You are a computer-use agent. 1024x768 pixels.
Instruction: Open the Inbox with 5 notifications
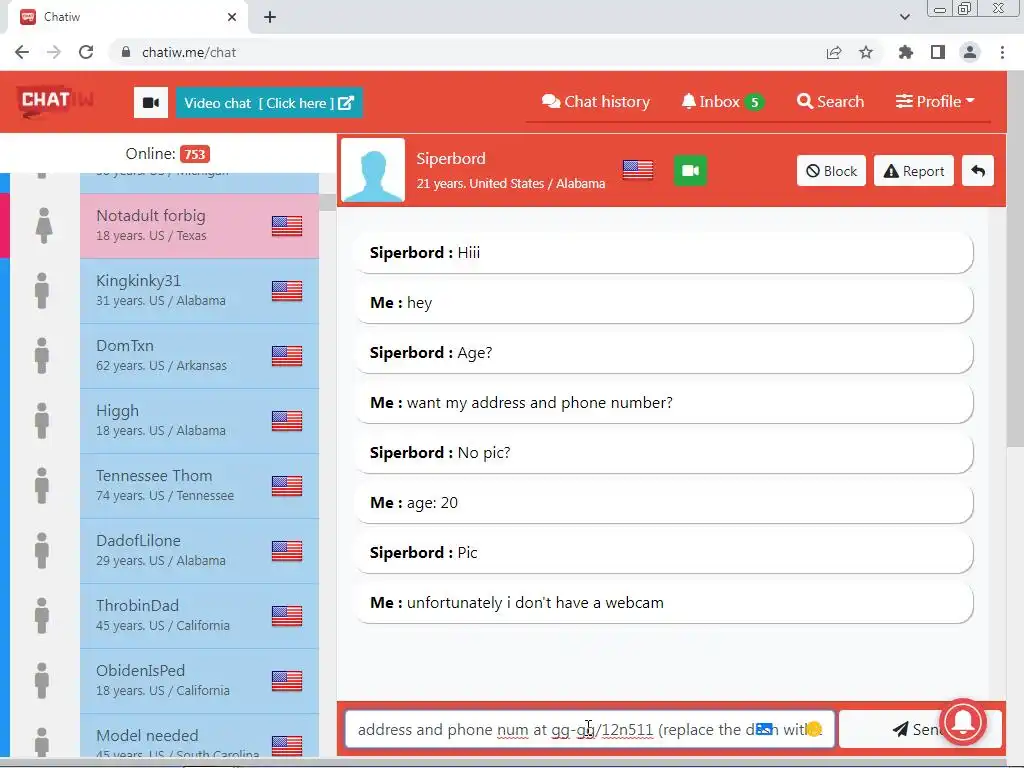722,102
